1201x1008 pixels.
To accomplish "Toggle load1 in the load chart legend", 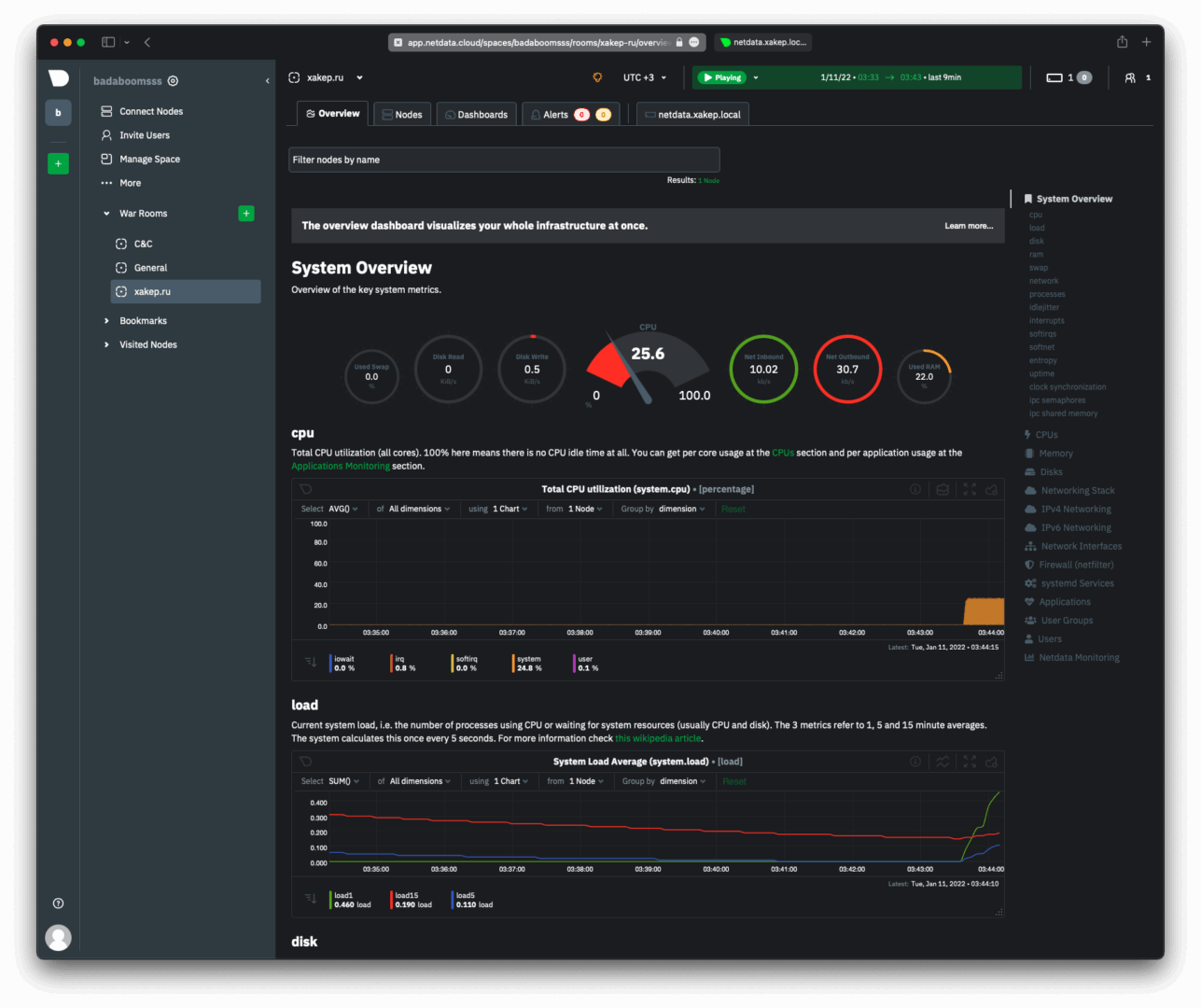I will coord(351,900).
